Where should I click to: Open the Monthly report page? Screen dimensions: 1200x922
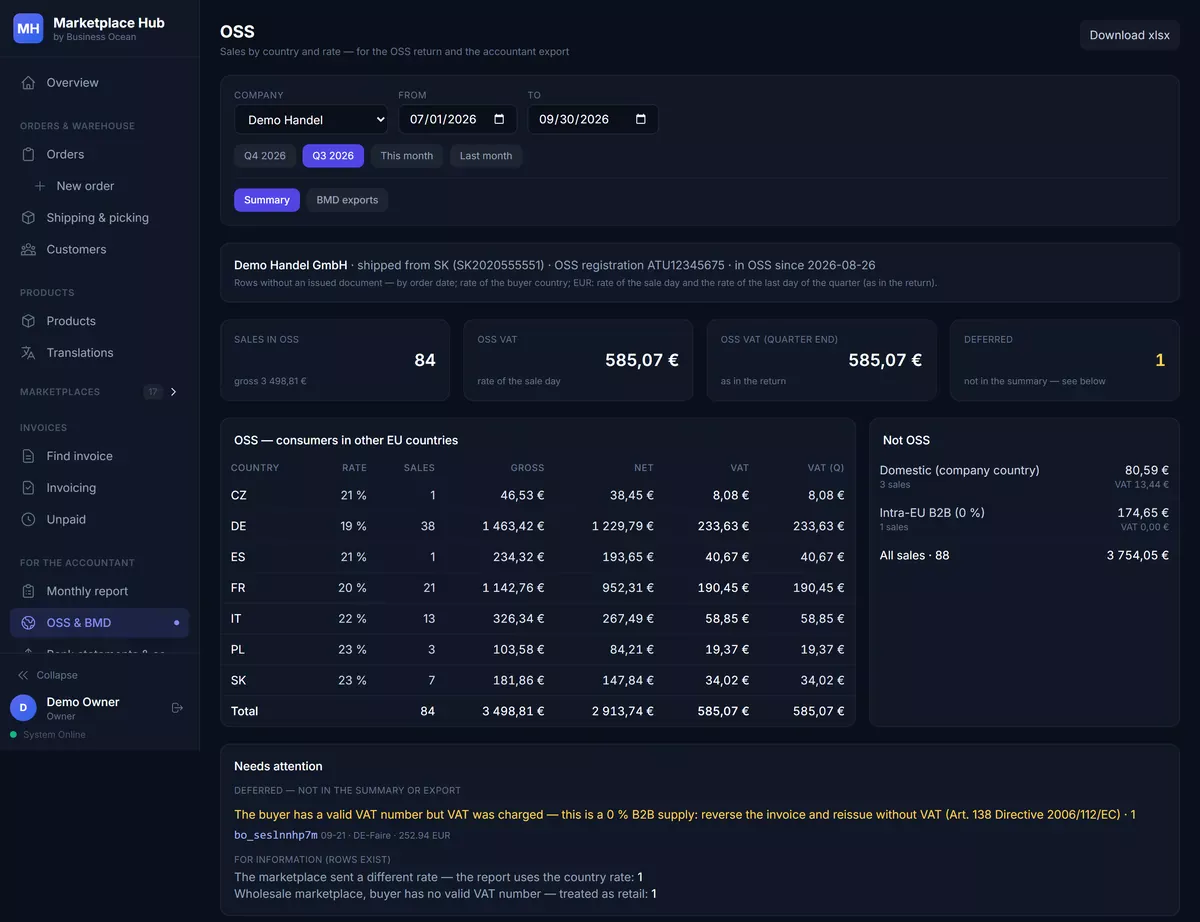(x=99, y=591)
